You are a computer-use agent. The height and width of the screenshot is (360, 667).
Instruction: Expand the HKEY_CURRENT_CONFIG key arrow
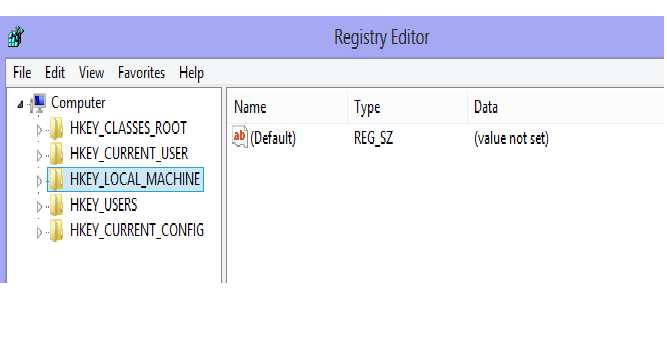pos(39,232)
